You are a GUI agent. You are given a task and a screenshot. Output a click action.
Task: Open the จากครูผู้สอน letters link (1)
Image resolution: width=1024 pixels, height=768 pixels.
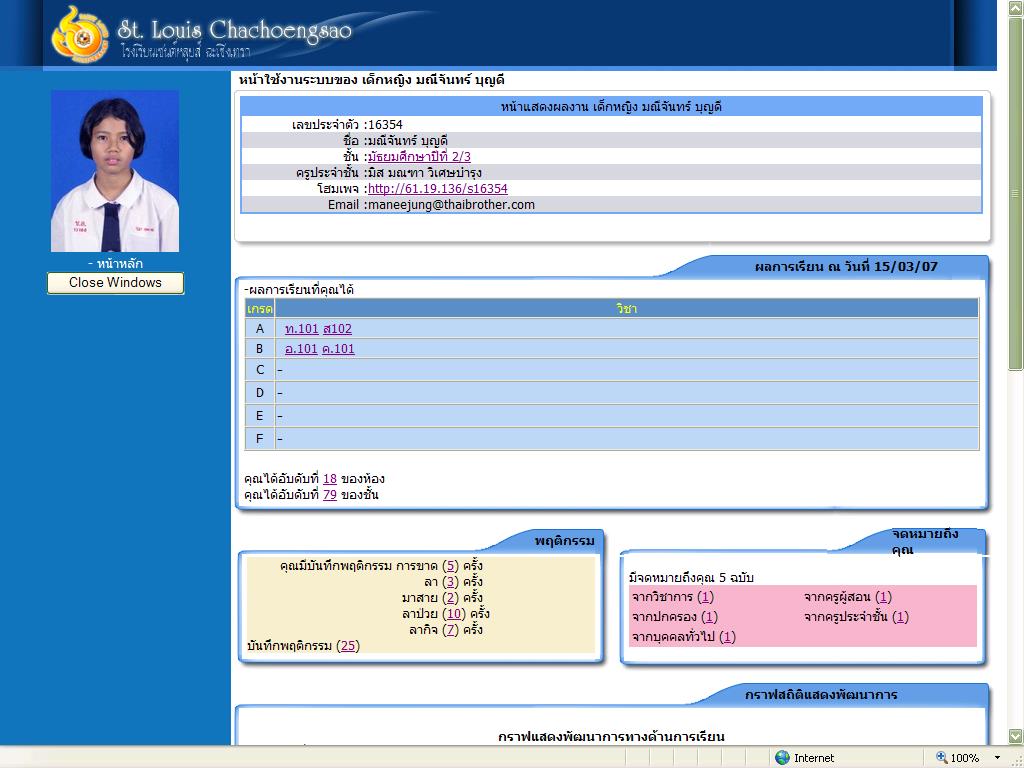(x=883, y=597)
